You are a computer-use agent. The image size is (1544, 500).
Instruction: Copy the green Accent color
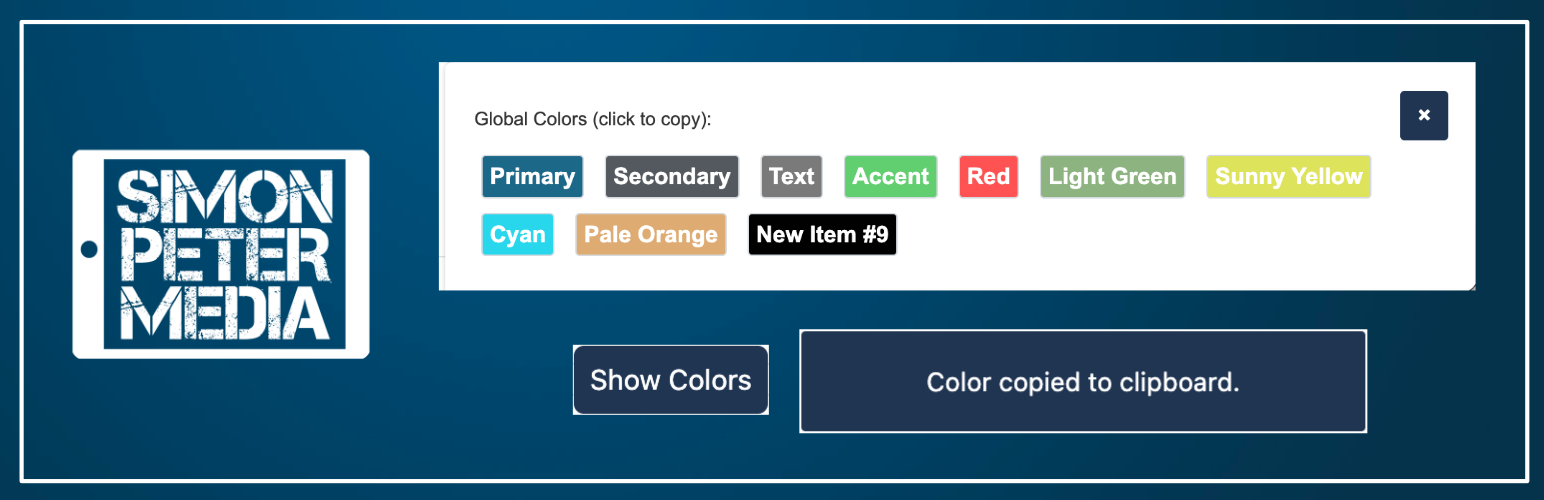[890, 177]
